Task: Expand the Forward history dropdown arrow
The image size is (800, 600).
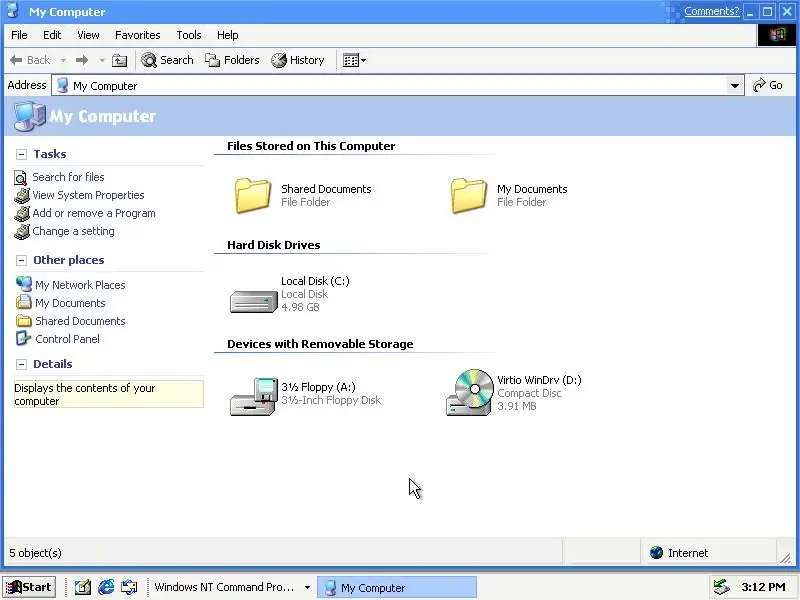Action: [102, 60]
